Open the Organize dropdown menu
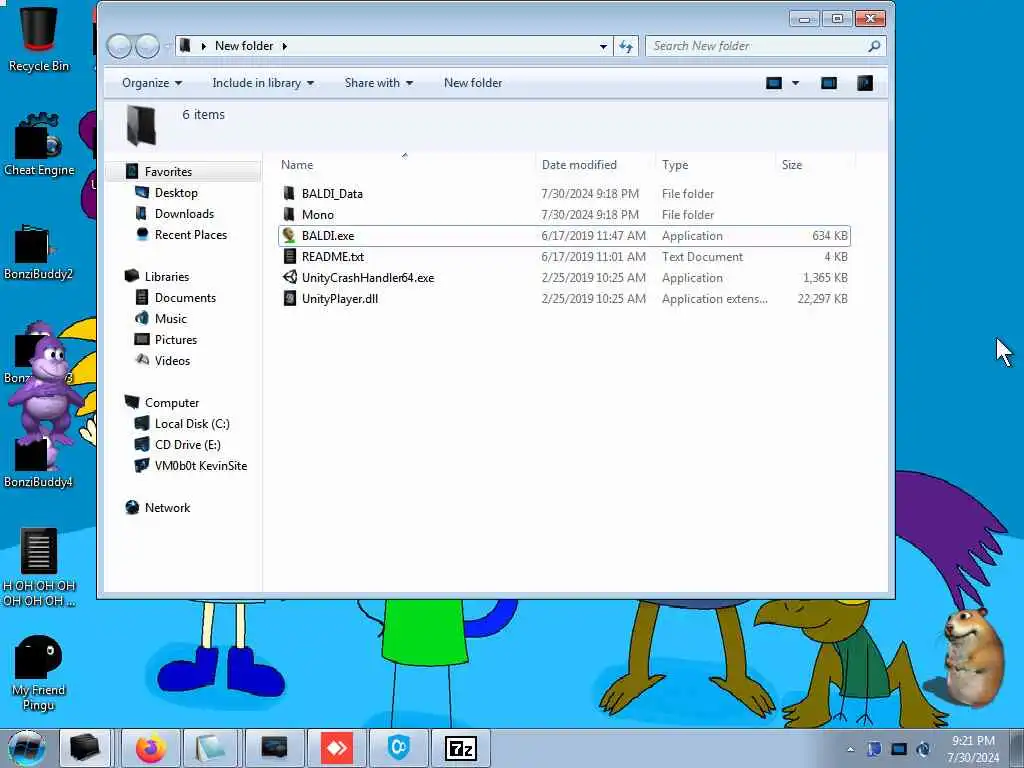 point(152,83)
